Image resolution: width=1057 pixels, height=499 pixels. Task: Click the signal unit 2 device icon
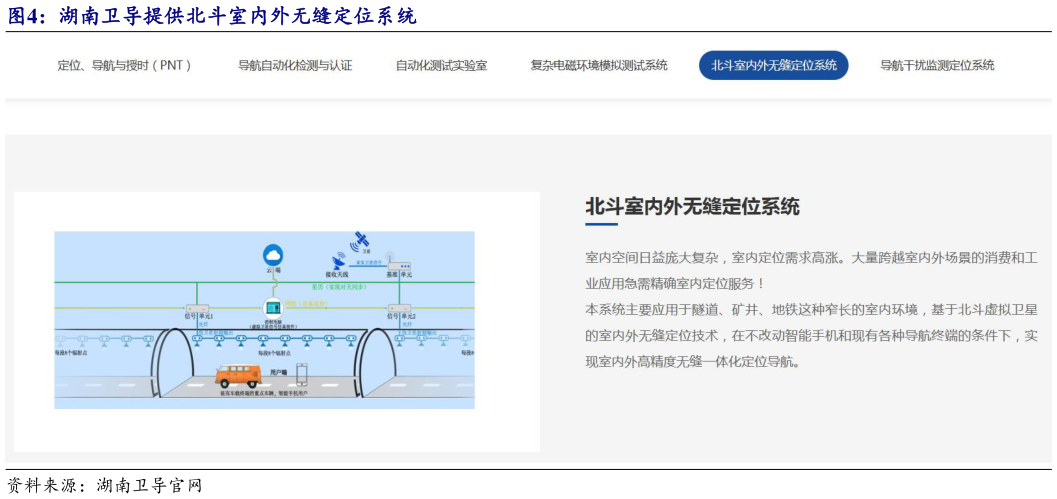pyautogui.click(x=399, y=307)
